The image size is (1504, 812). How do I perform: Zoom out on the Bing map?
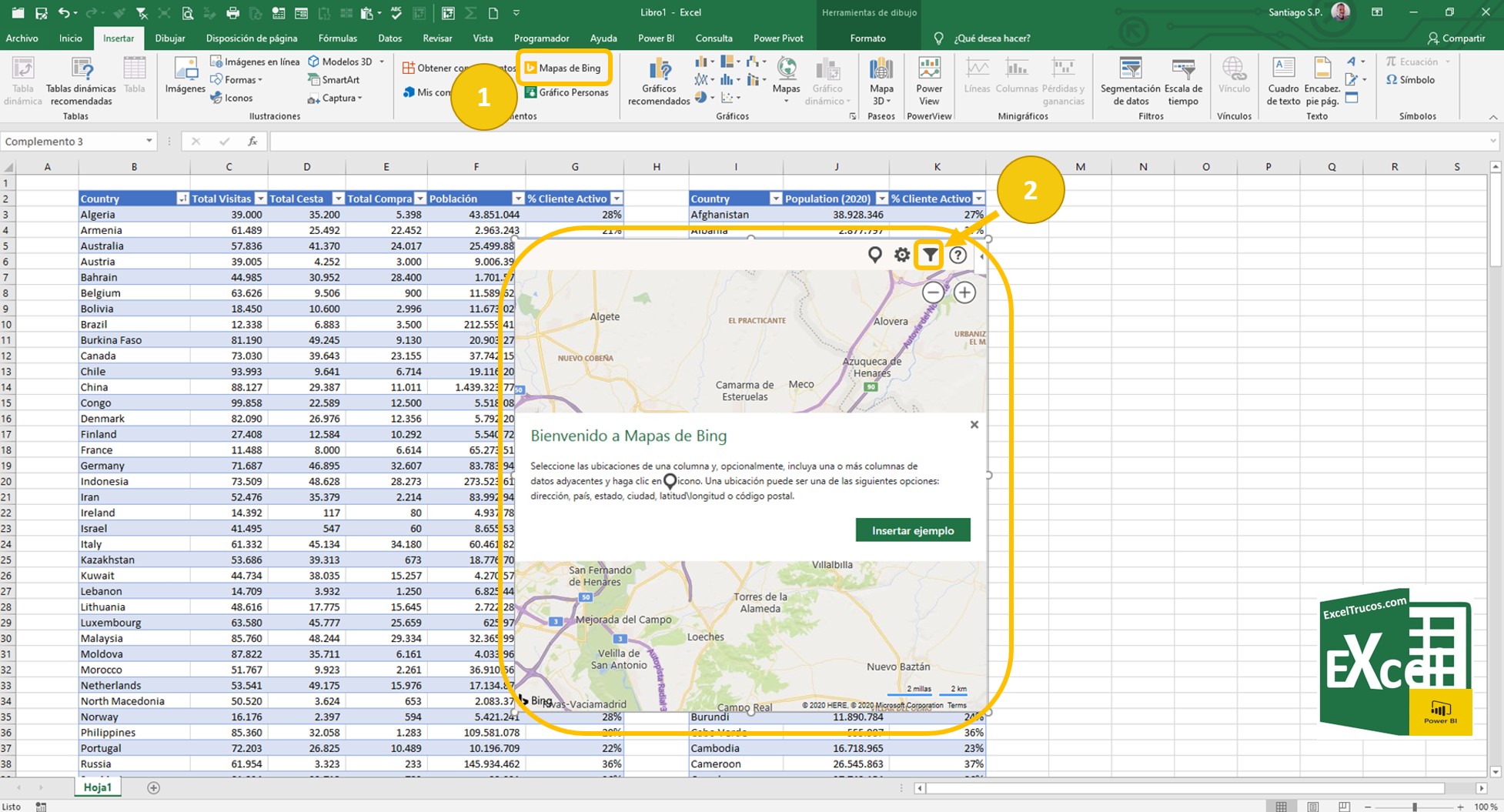coord(933,292)
